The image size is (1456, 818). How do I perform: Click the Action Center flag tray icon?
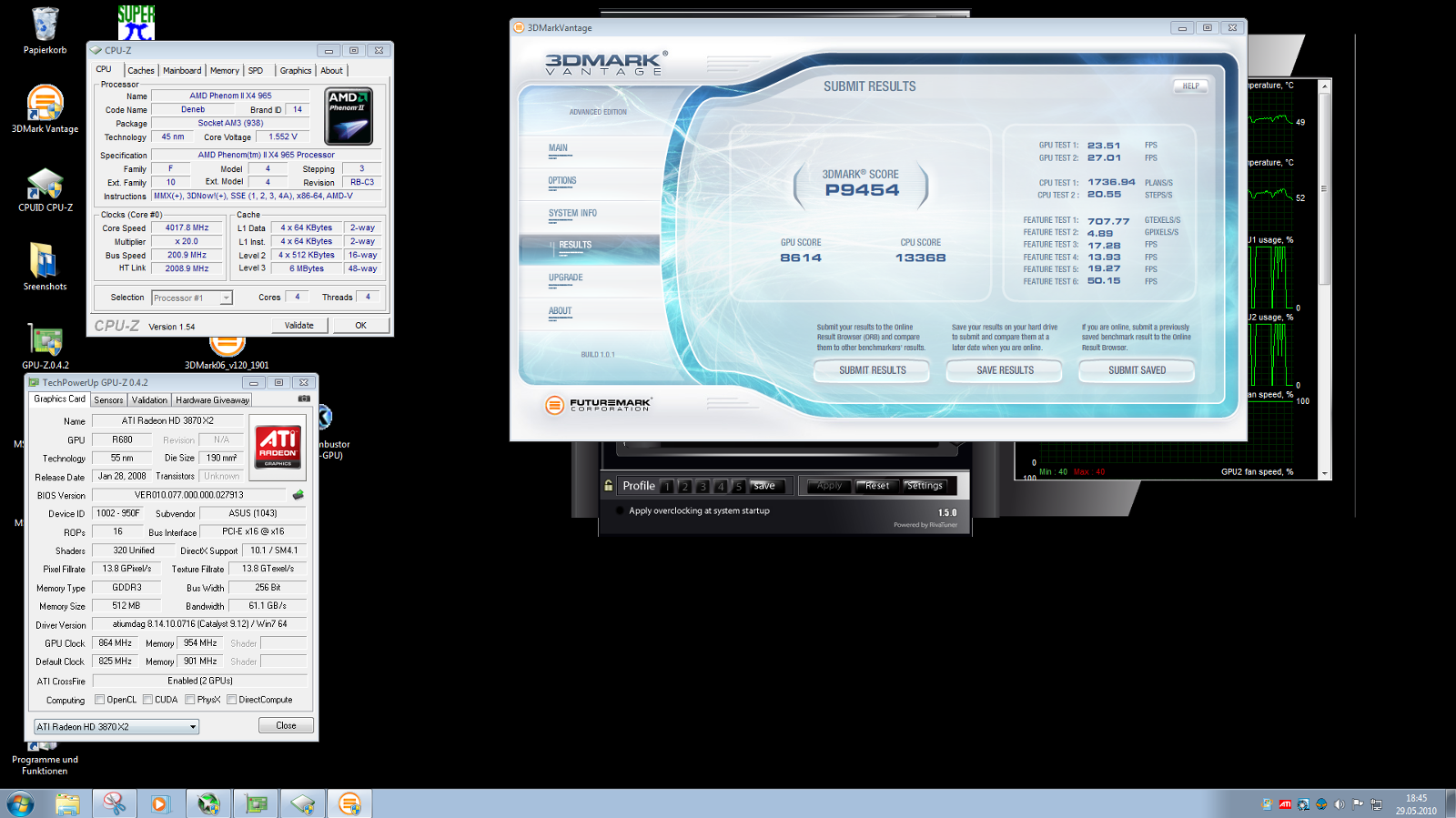point(1358,804)
